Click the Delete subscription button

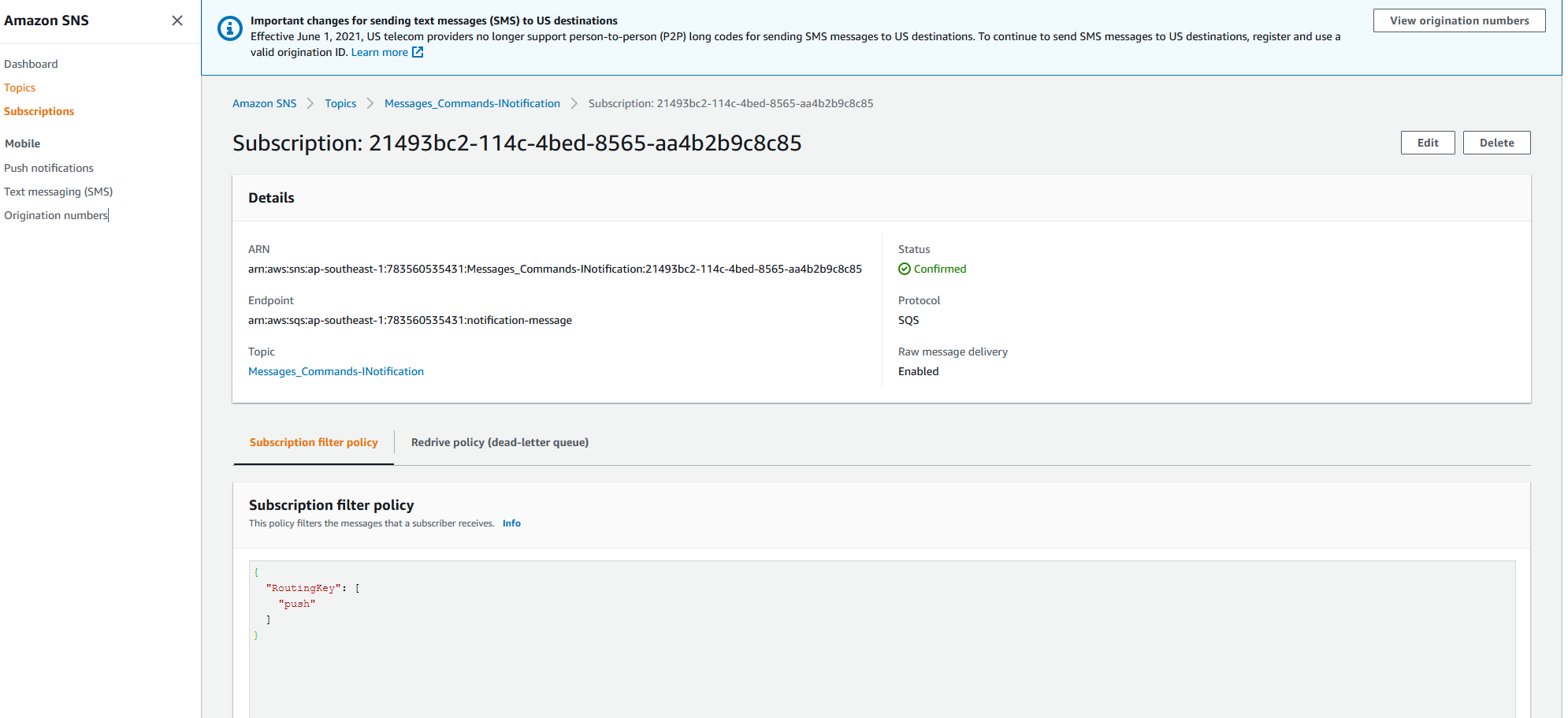tap(1497, 143)
